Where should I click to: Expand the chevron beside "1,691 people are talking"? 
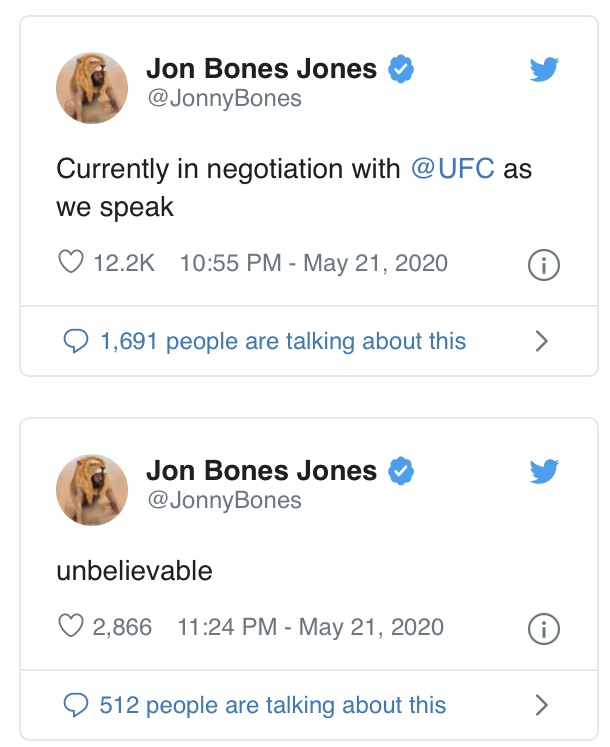[542, 341]
